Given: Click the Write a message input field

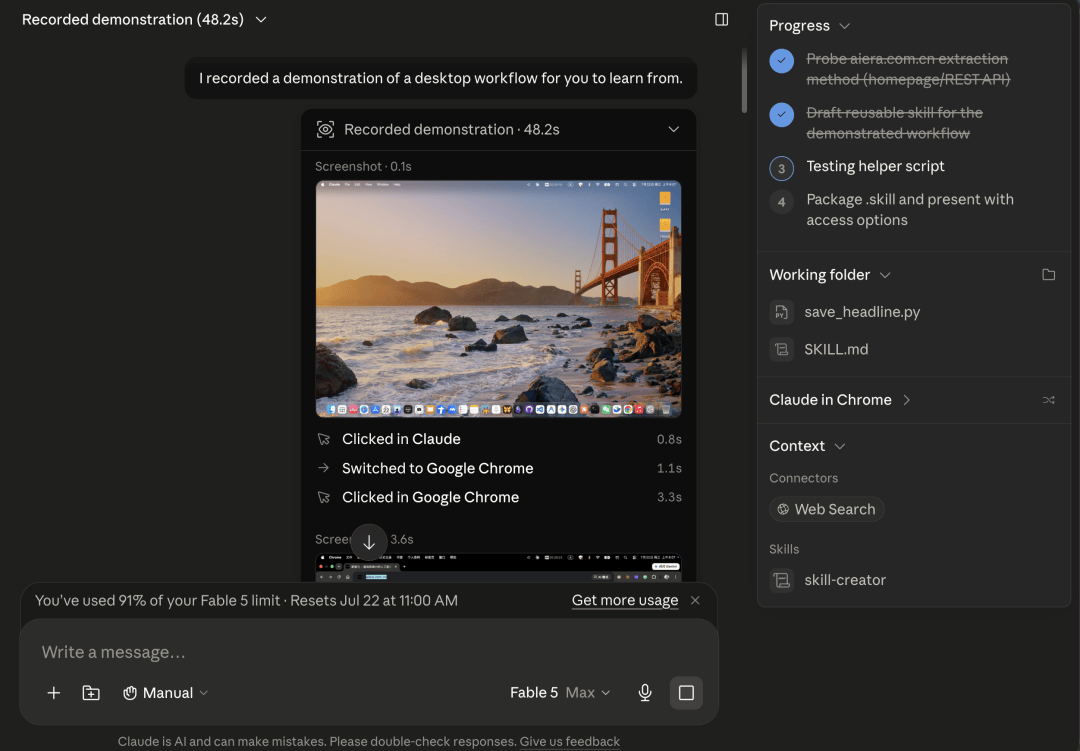Looking at the screenshot, I should click(x=368, y=652).
